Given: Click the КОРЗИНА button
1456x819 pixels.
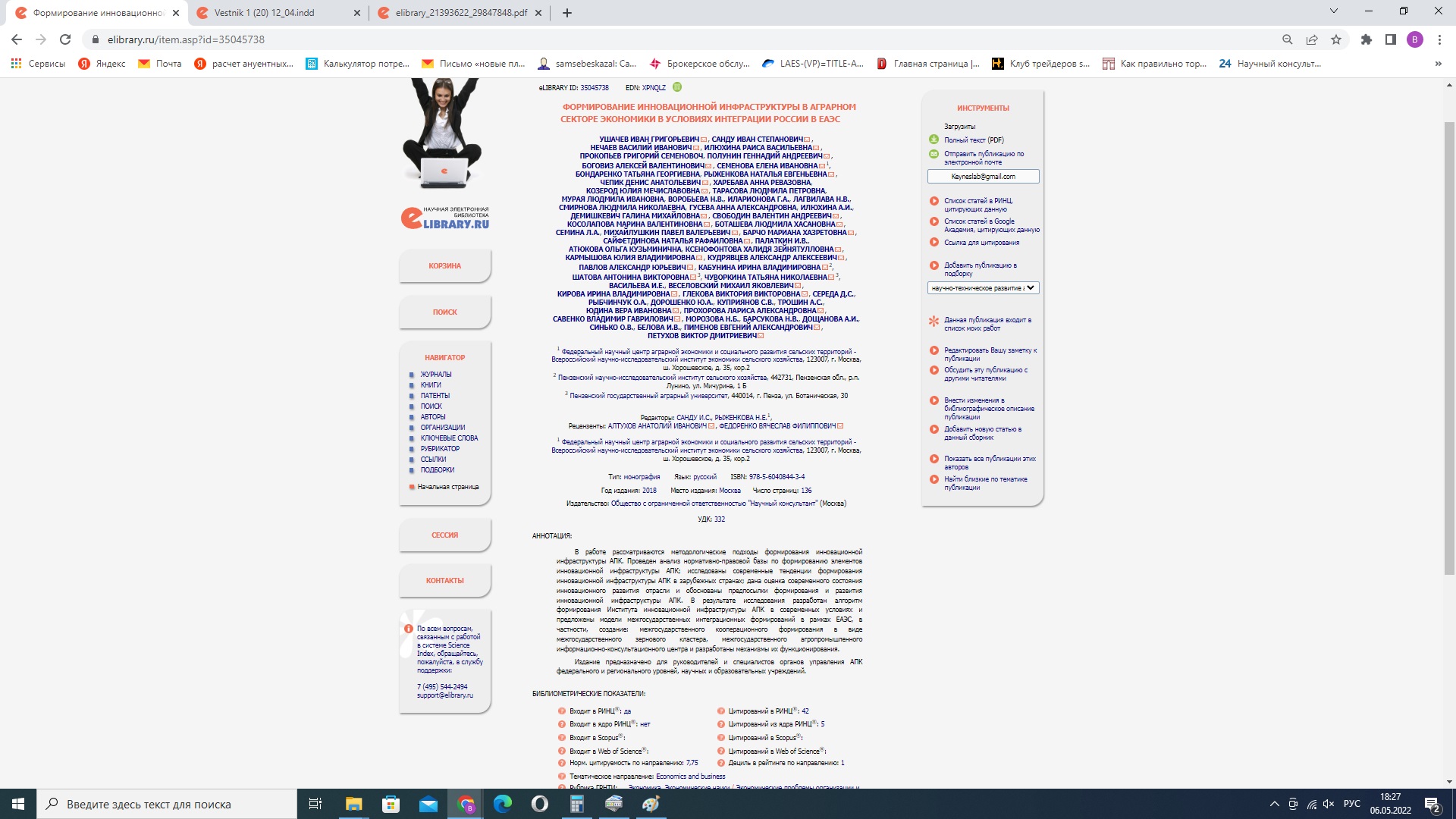Looking at the screenshot, I should click(445, 266).
